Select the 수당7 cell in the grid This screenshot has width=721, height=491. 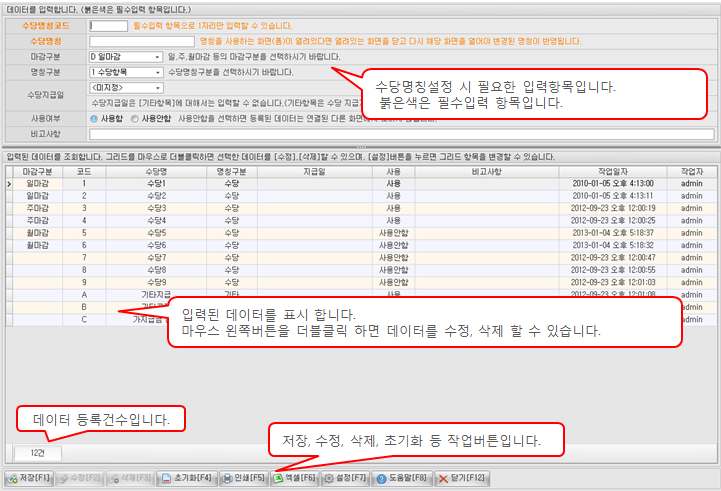pyautogui.click(x=156, y=258)
